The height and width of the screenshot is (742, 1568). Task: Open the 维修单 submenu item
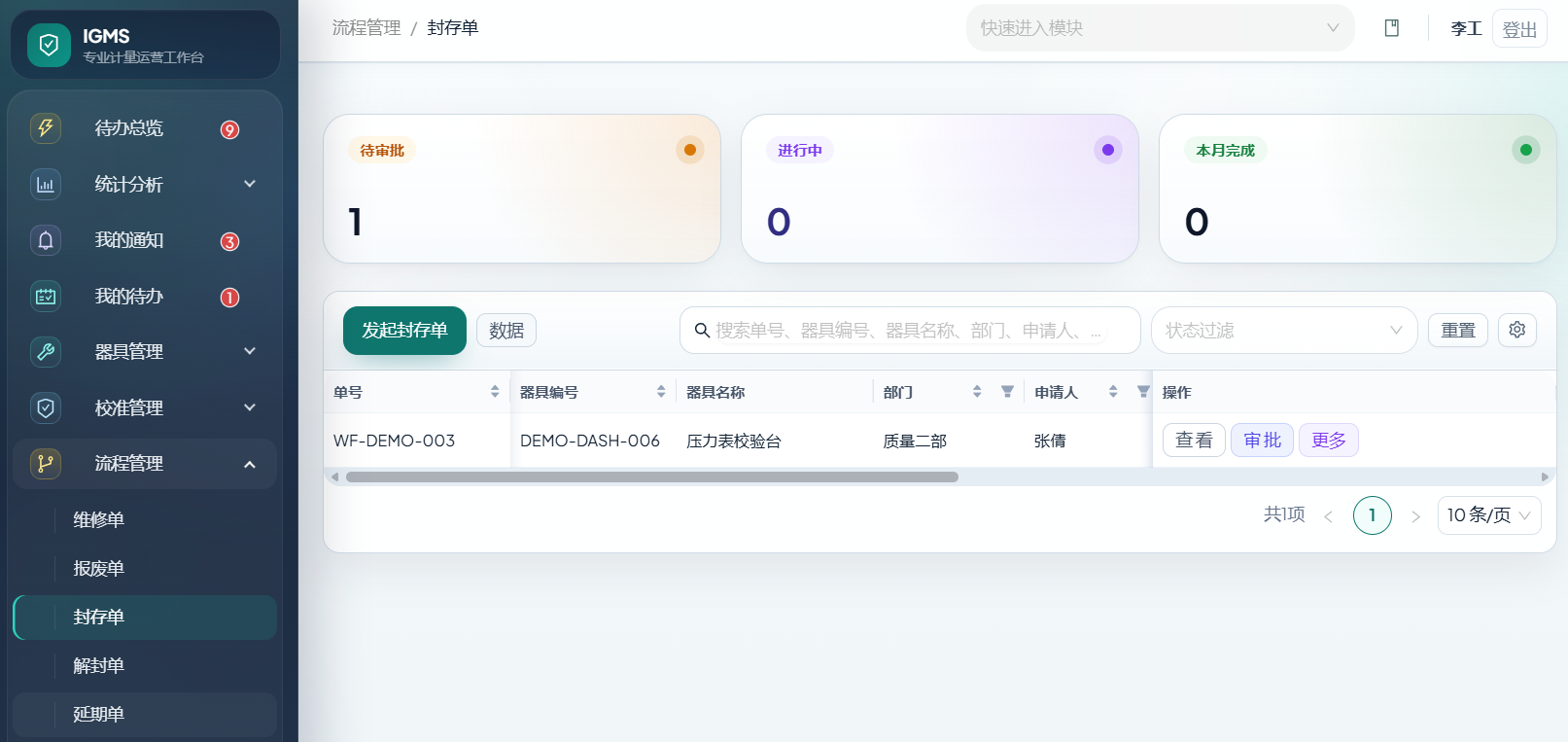[x=146, y=520]
